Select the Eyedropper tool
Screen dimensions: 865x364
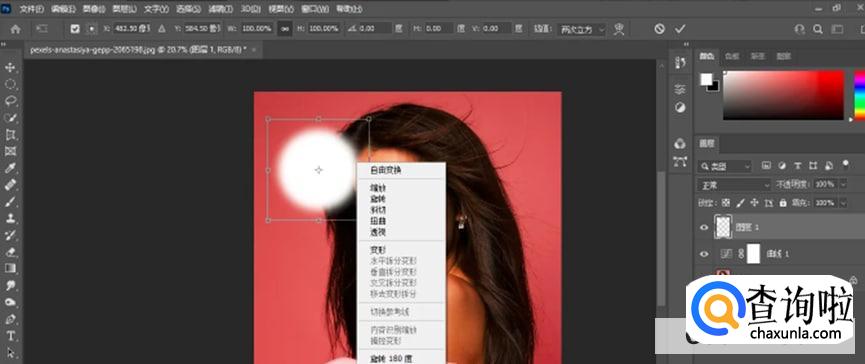click(10, 168)
